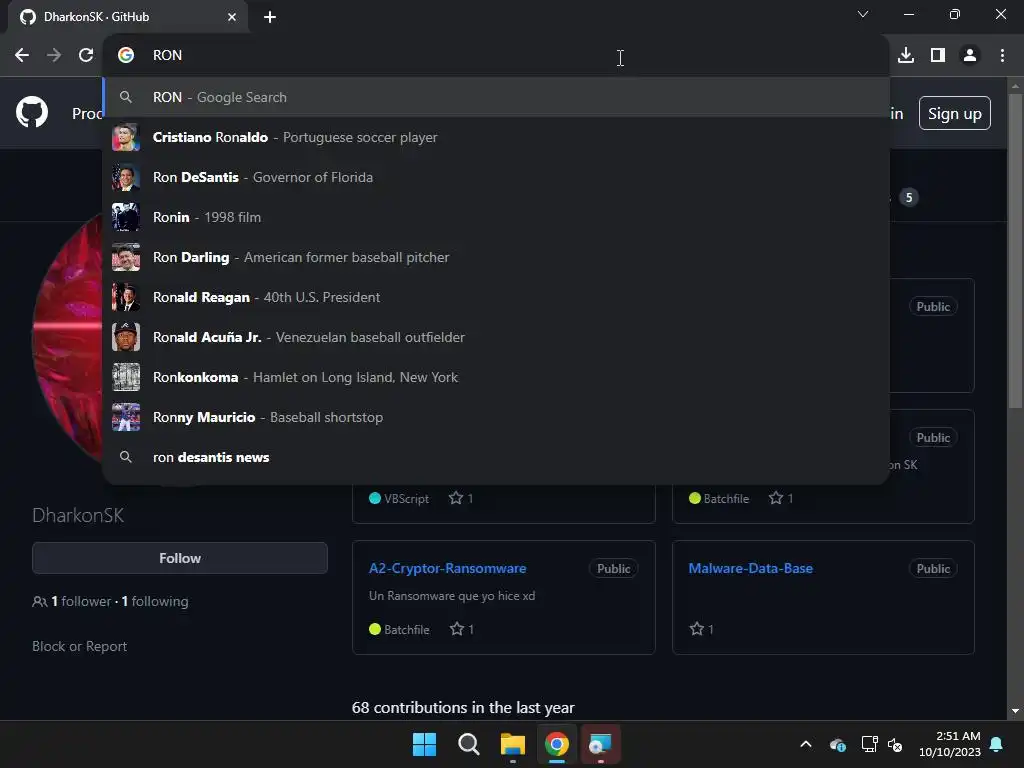
Task: Select the Ronin 1998 film suggestion
Action: click(x=496, y=217)
